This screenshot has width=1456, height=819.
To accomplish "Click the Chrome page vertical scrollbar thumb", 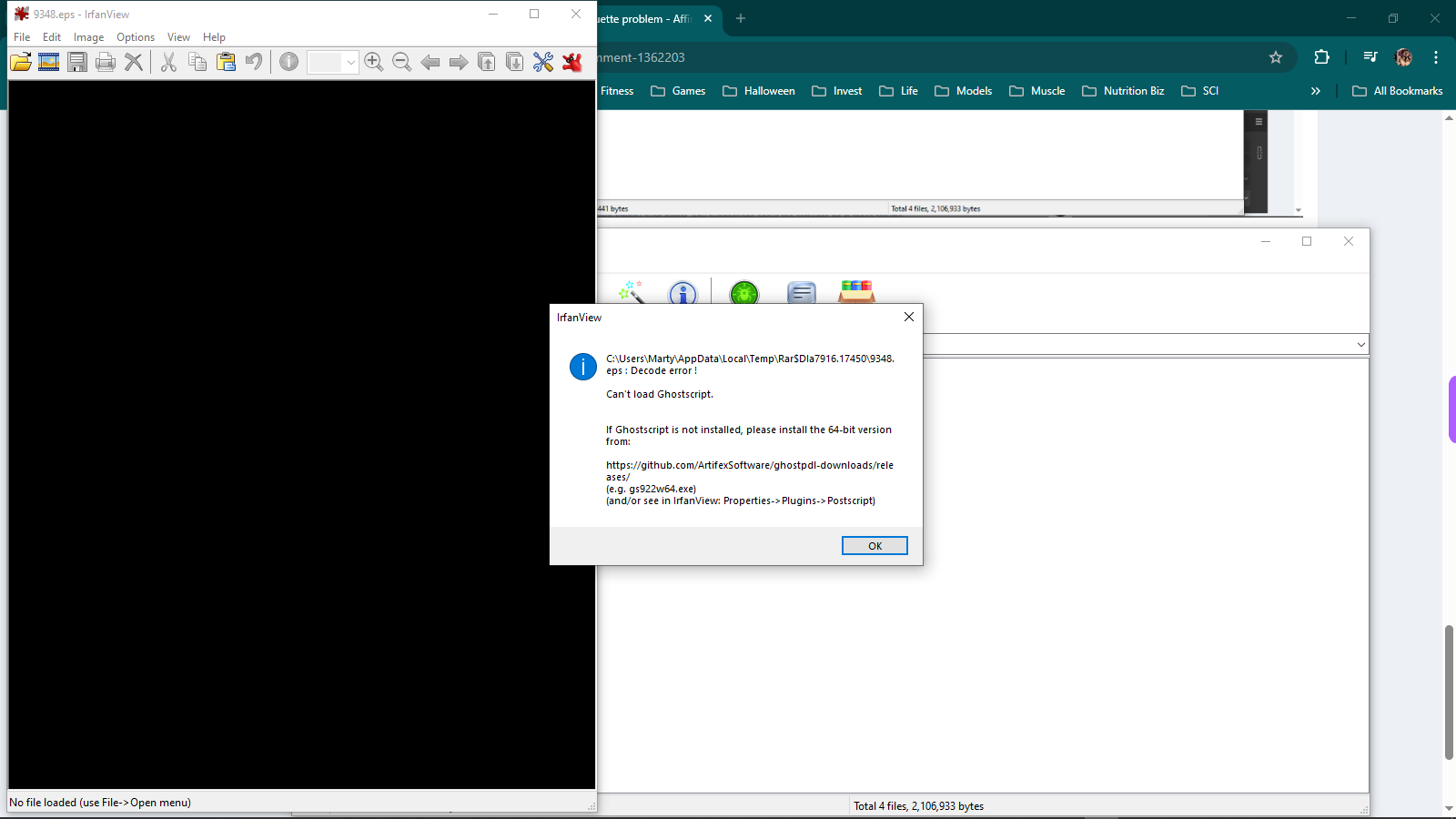I will point(1449,693).
